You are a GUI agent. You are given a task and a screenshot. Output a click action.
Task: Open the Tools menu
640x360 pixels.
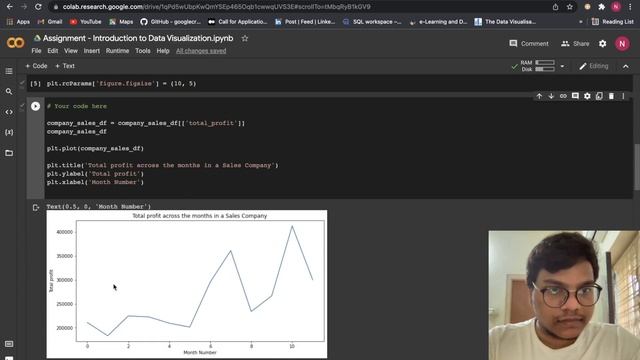click(143, 51)
